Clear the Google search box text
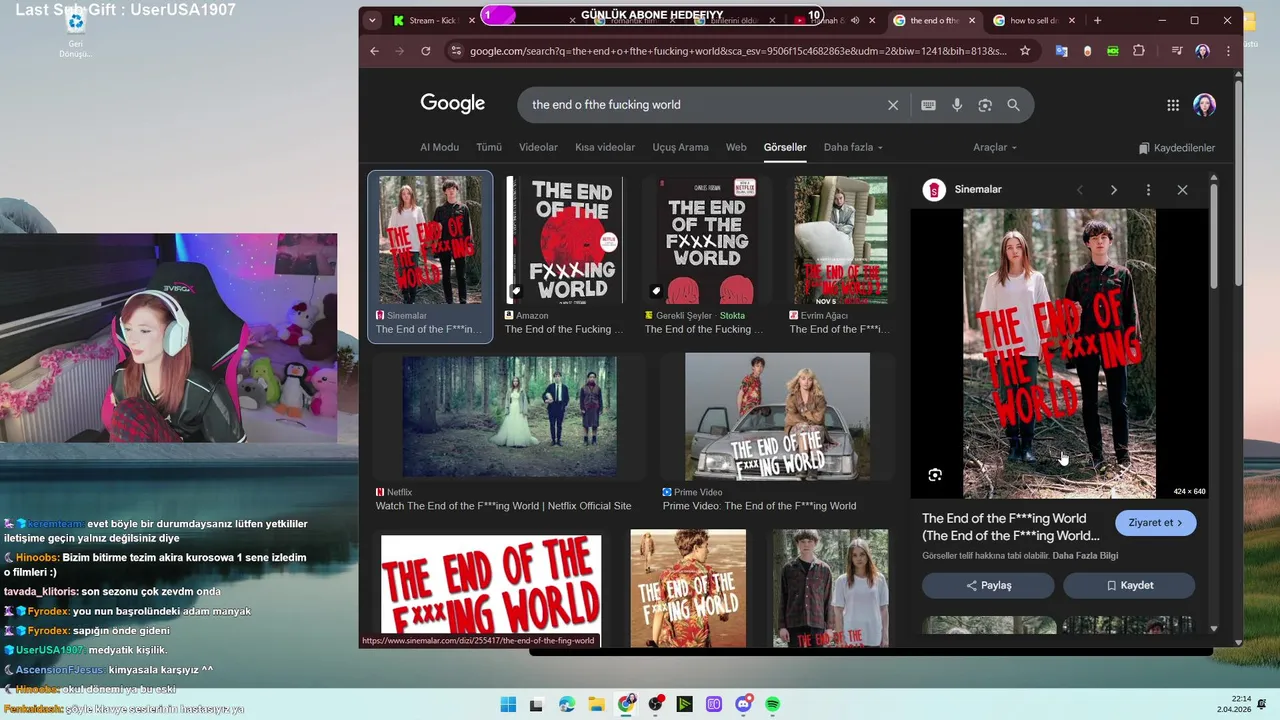This screenshot has height=720, width=1280. click(x=893, y=105)
